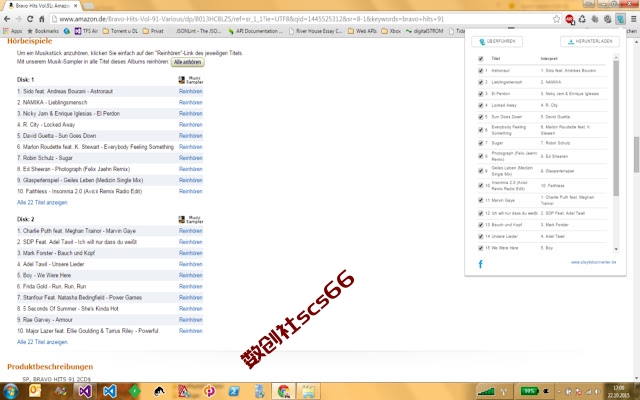Open the Apps shortcut in bookmarks bar
The width and height of the screenshot is (640, 400).
click(x=13, y=31)
